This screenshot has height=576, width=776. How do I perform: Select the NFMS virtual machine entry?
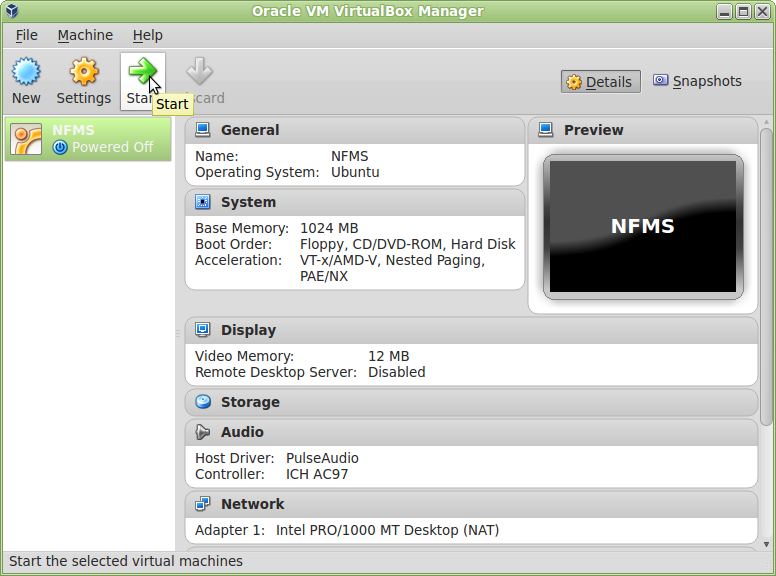click(88, 139)
